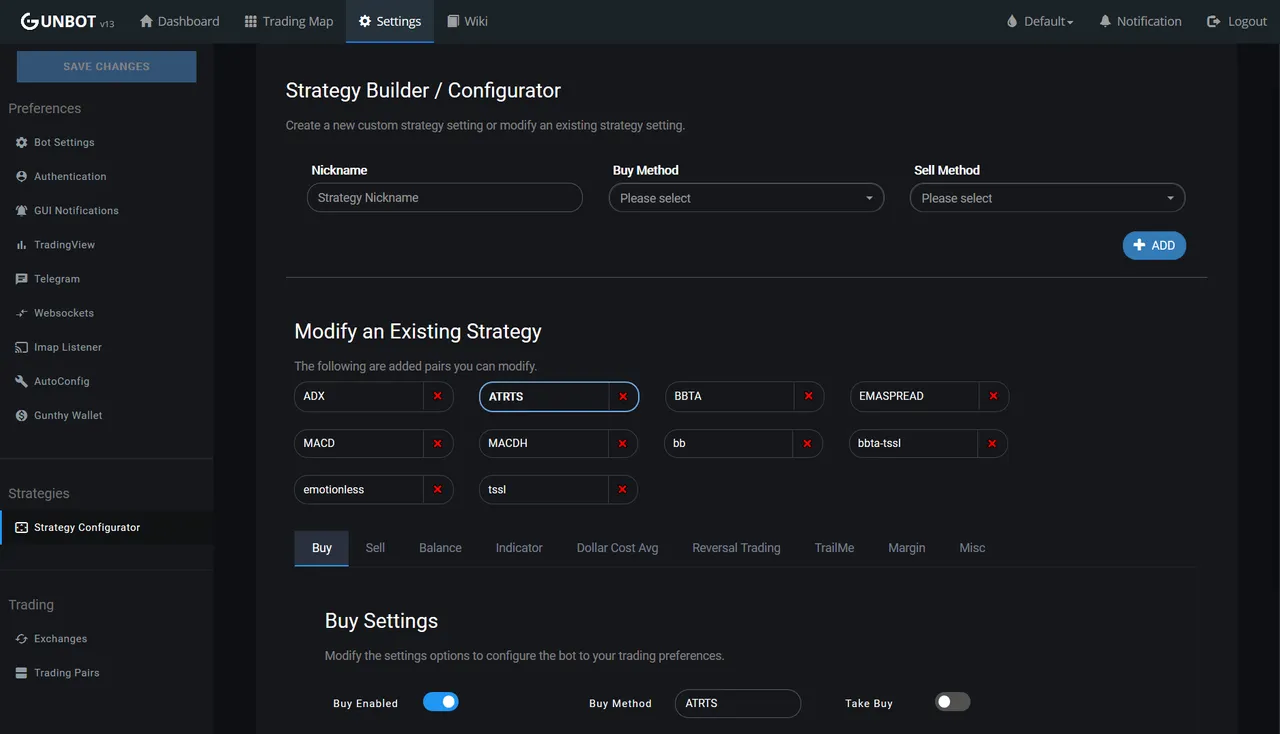1280x734 pixels.
Task: Select the BBTA strategy
Action: 730,396
